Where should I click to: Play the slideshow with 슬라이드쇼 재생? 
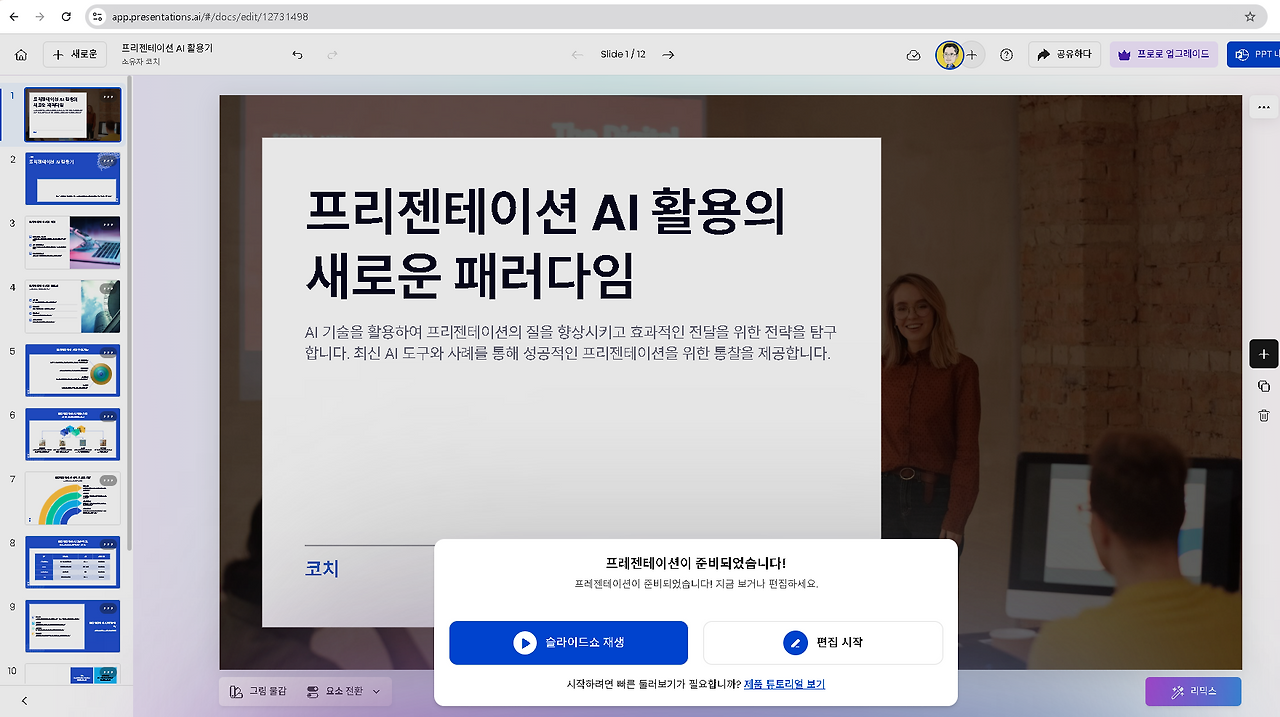click(x=568, y=643)
